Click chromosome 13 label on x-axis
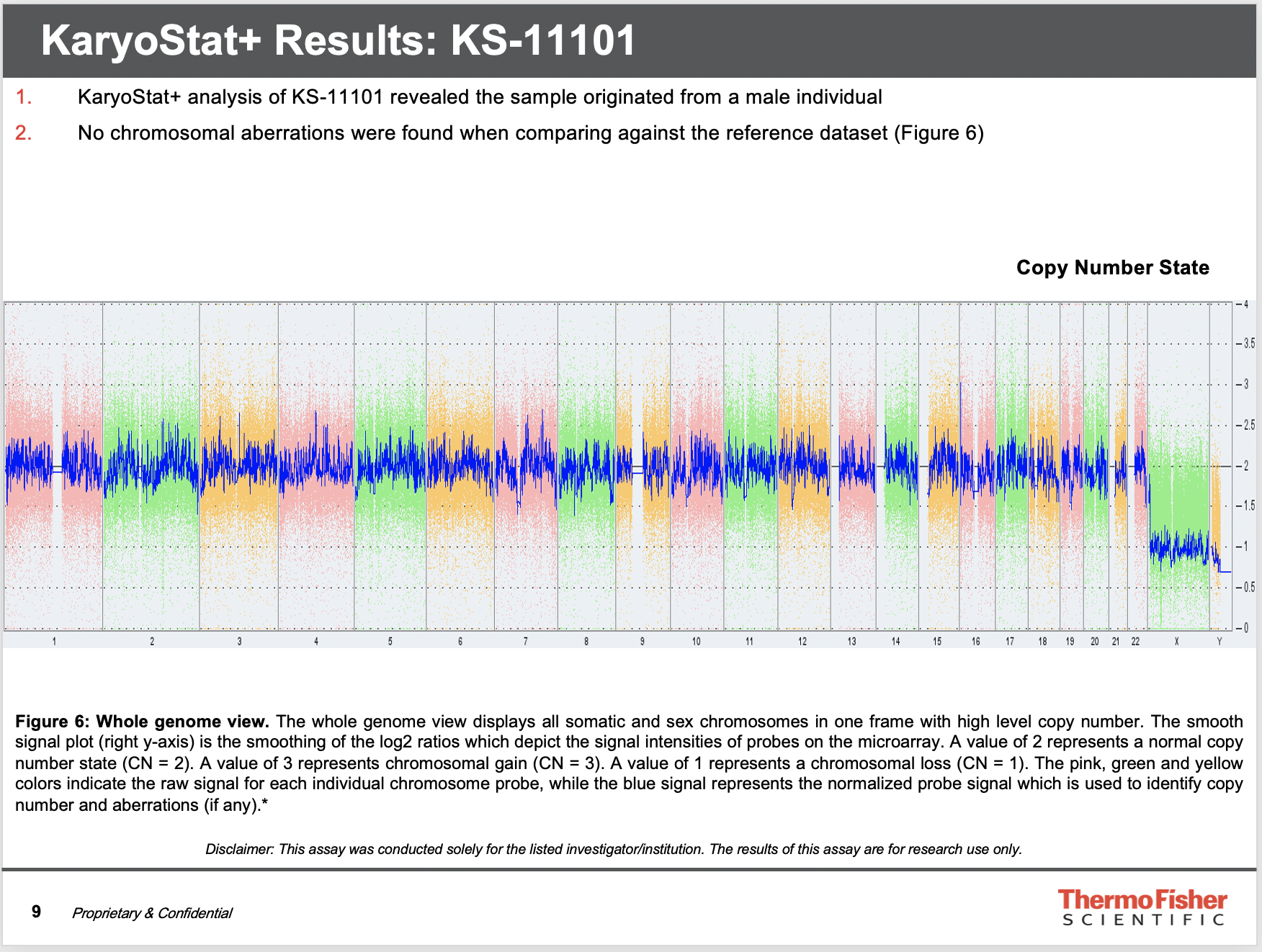Viewport: 1262px width, 952px height. [852, 641]
